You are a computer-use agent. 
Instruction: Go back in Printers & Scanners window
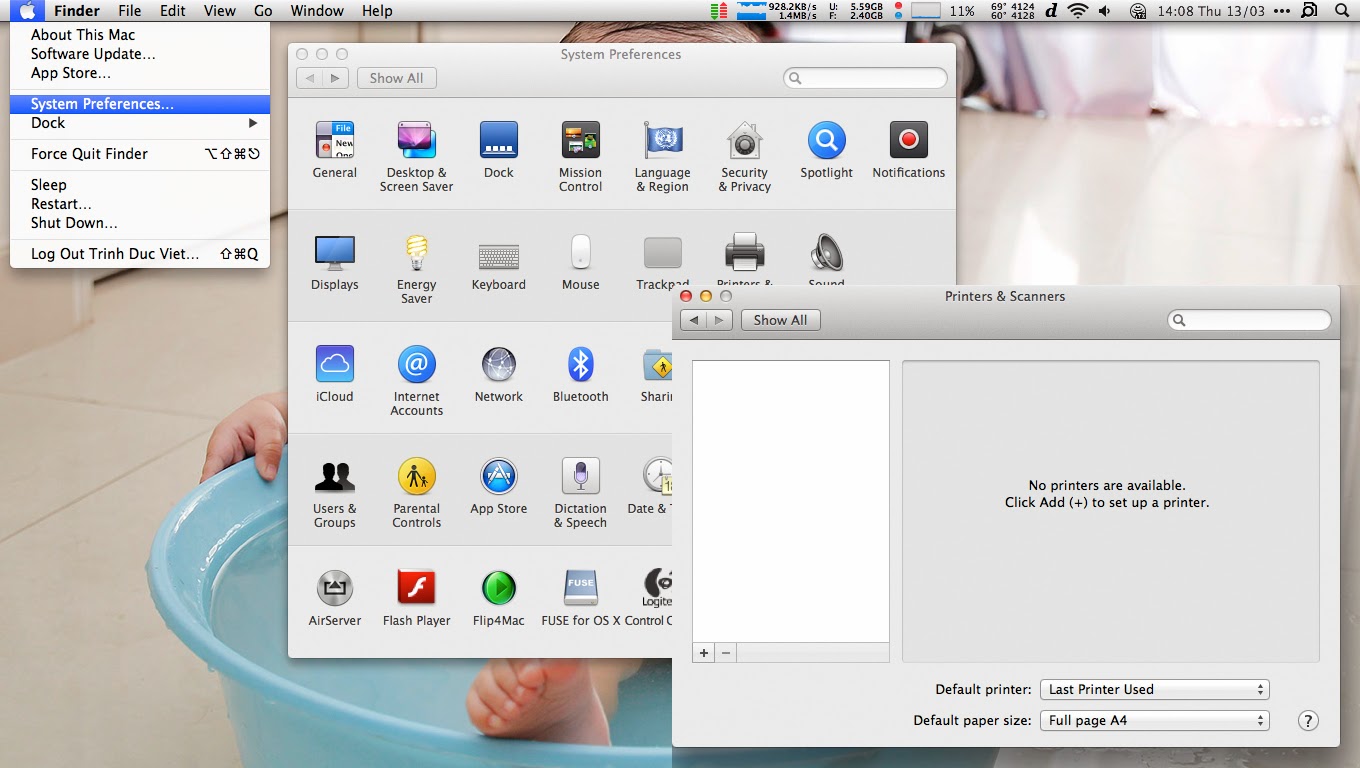point(694,320)
